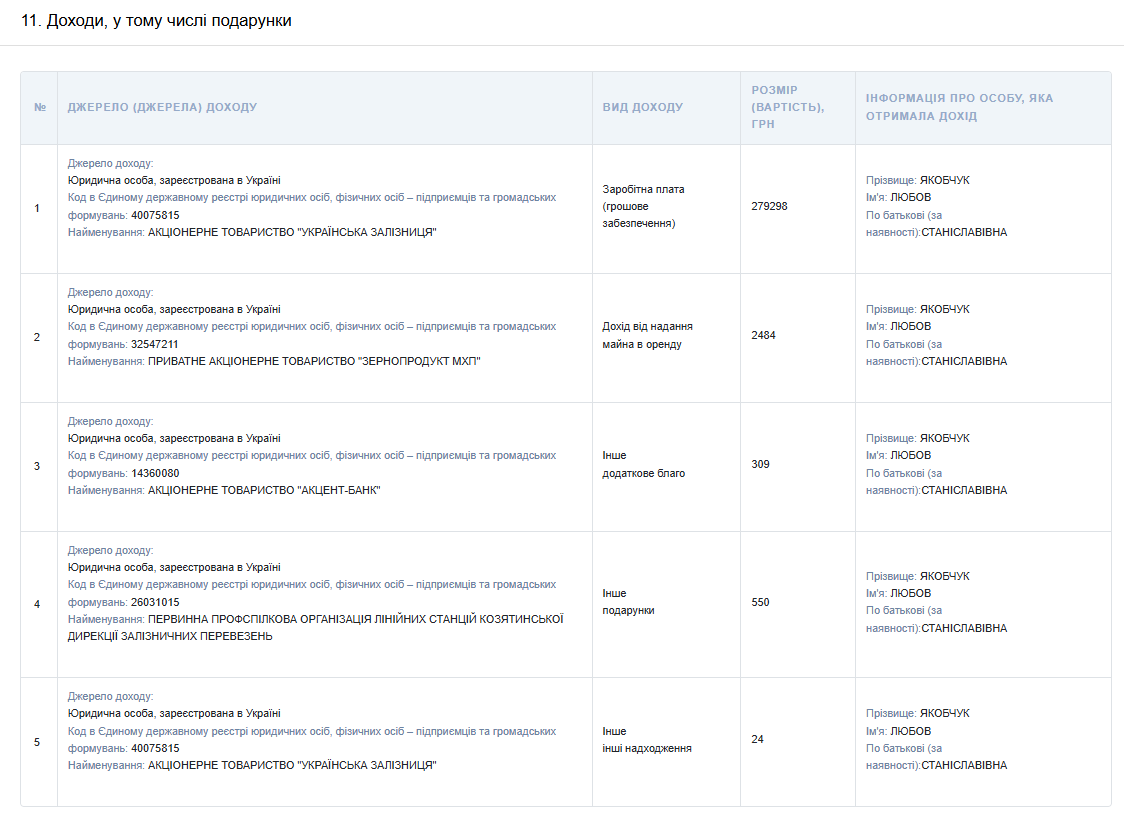Screen dimensions: 1124x818
Task: Click 'Юридична особа, зареєстрована в Україні' in row 3
Action: click(174, 439)
